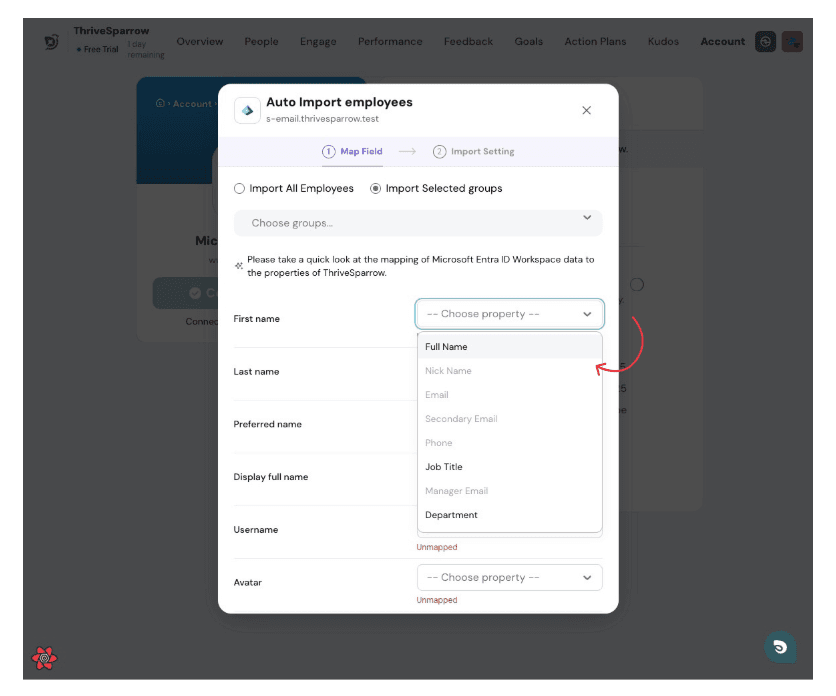Open the user avatar in top bar

coord(792,42)
